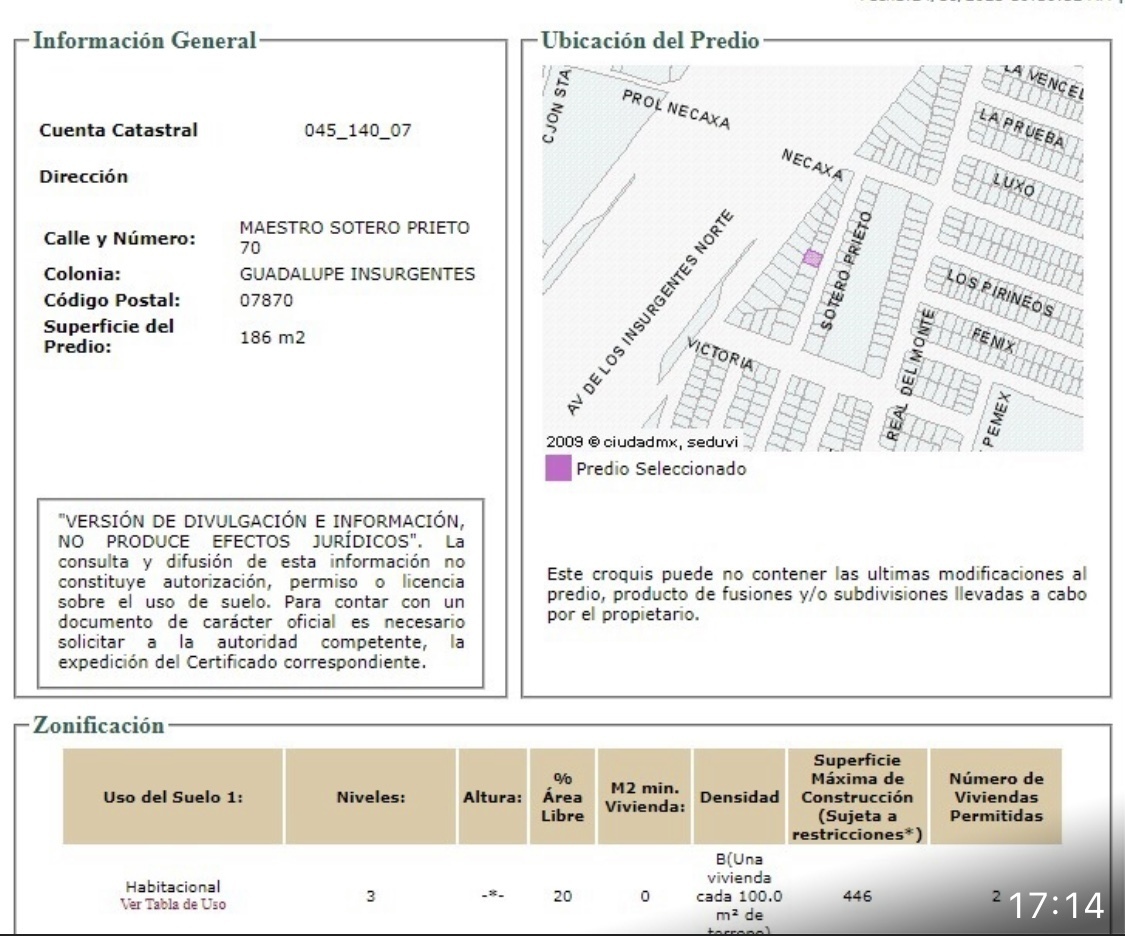This screenshot has width=1125, height=936.
Task: Click the 'Superficie Máxima de Construcción' column header
Action: pos(857,797)
